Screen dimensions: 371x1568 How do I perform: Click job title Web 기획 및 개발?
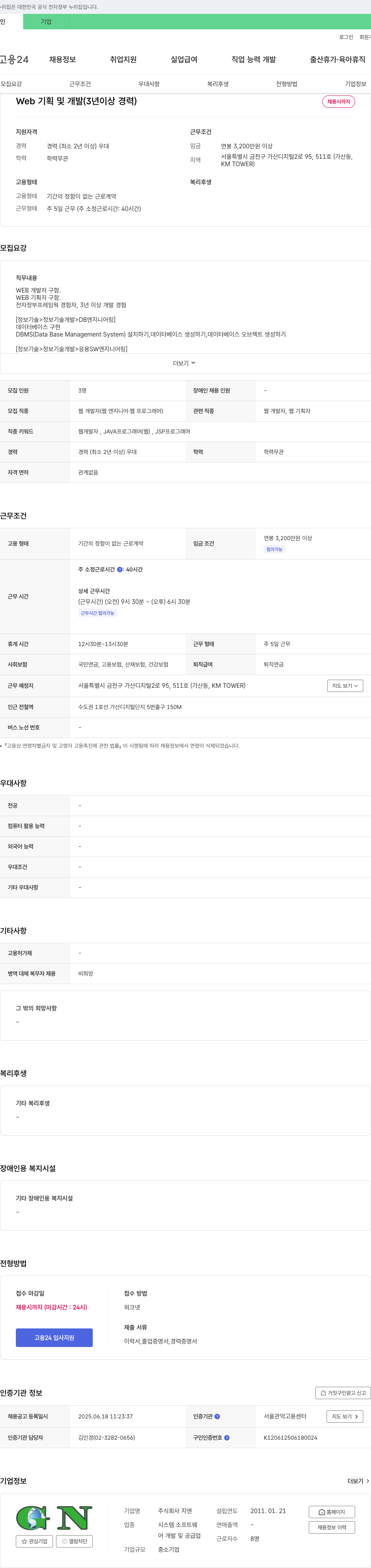[x=76, y=101]
